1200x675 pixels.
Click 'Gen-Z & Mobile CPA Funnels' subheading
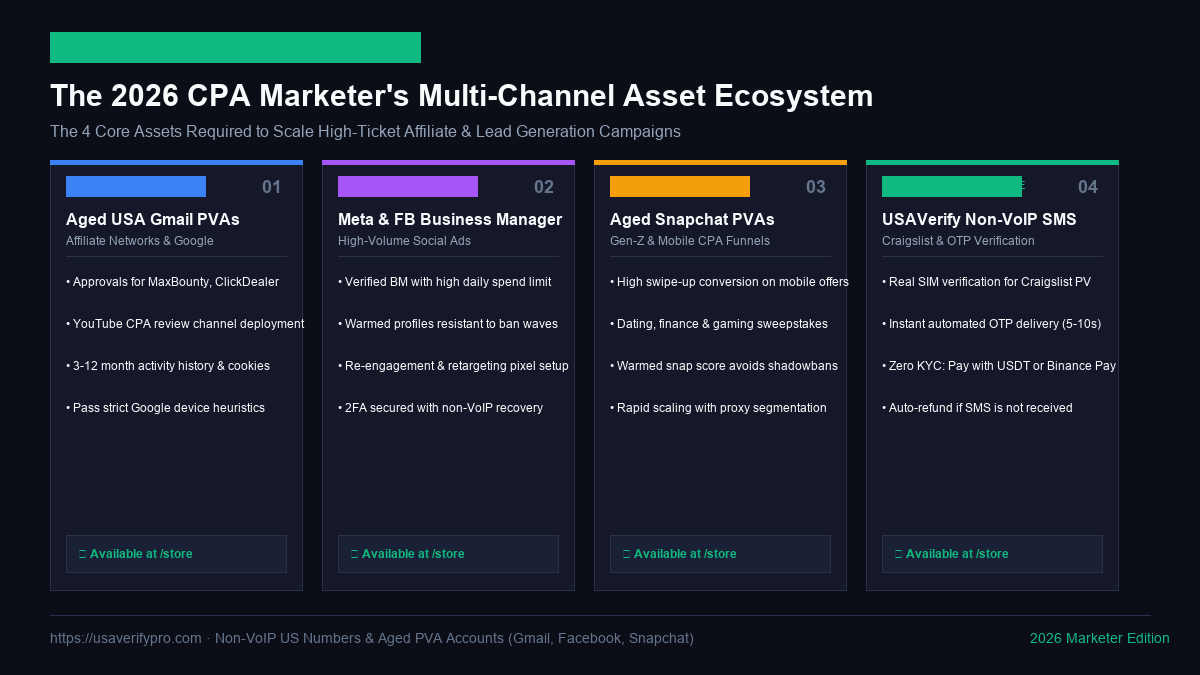(x=690, y=241)
